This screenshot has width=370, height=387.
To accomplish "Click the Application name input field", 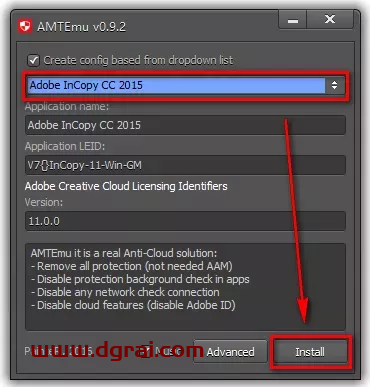I will pos(185,125).
